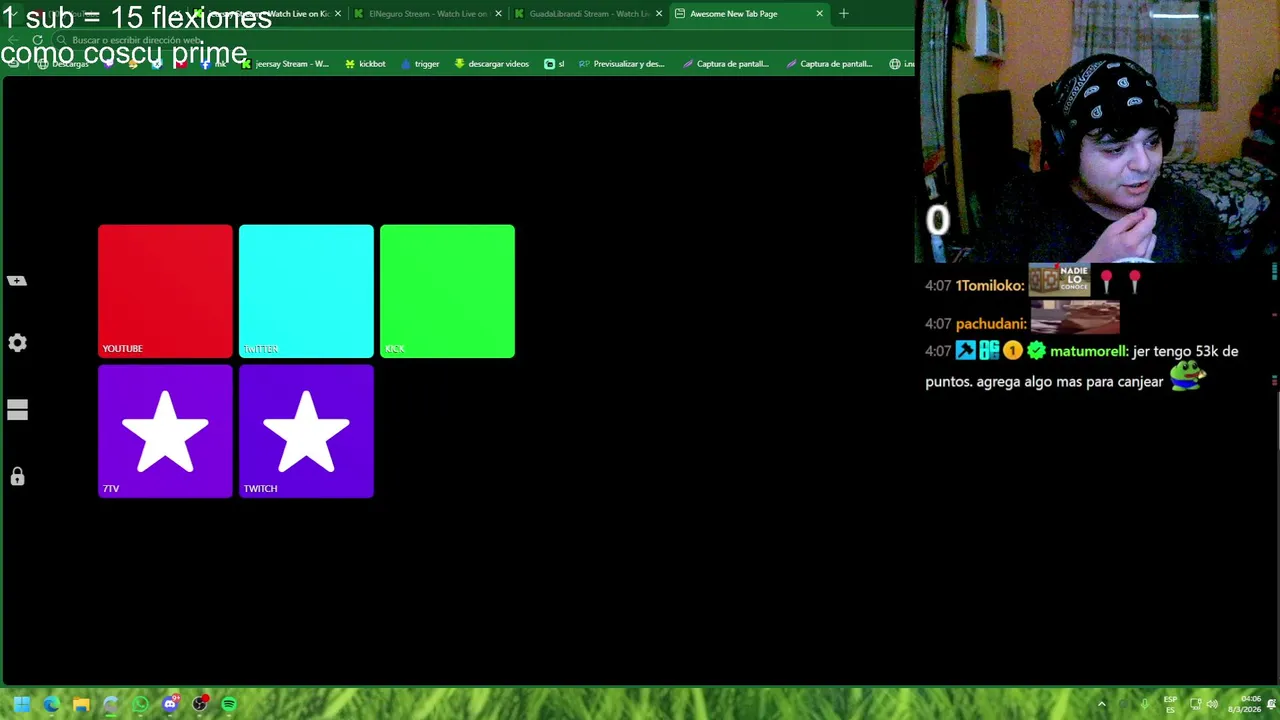
Task: Click the stacked bars icon in sidebar
Action: [x=17, y=410]
